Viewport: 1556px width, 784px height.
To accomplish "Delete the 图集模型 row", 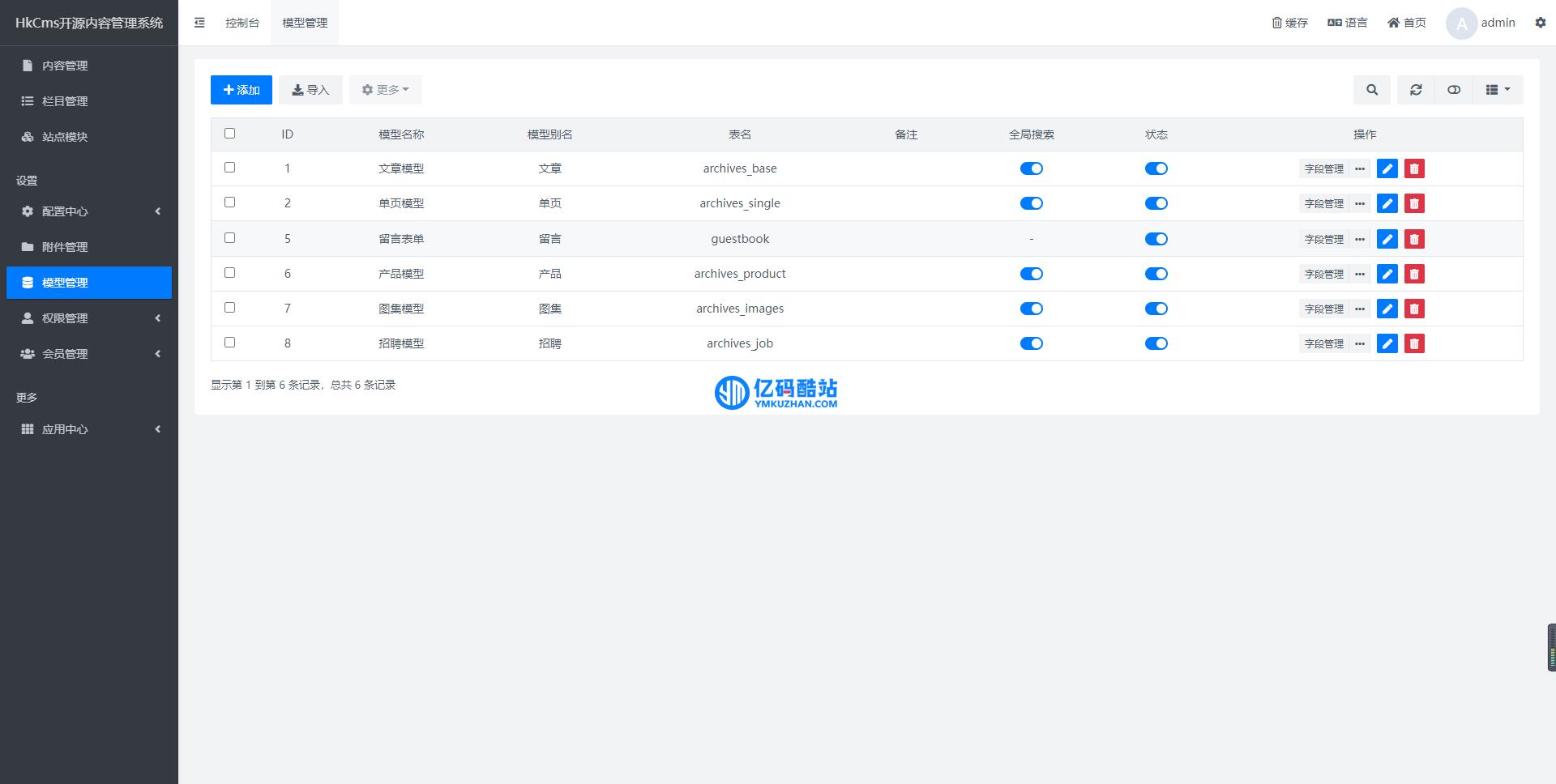I will point(1414,309).
